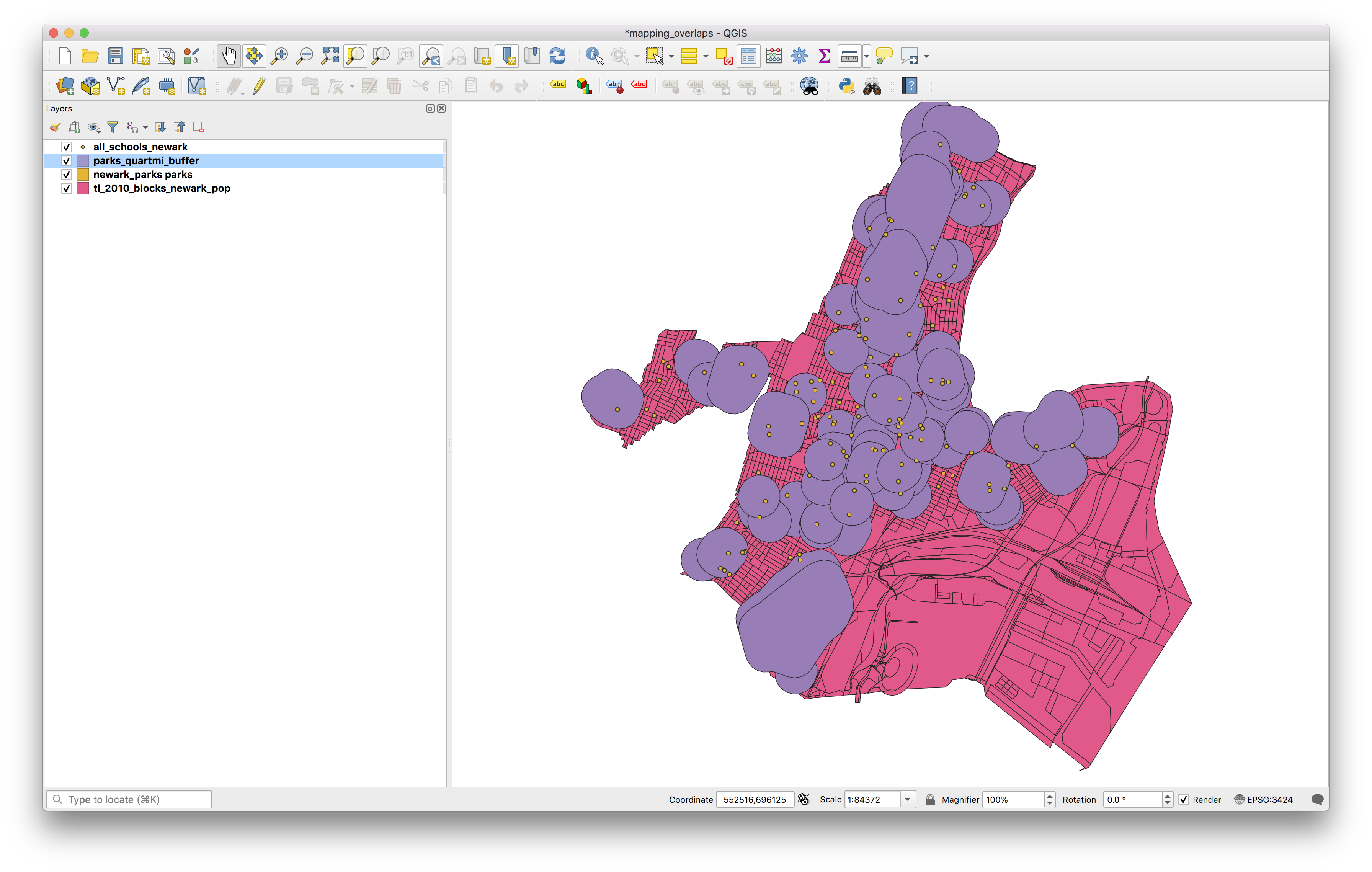The height and width of the screenshot is (872, 1372).
Task: Click the Zoom In magnifier tool
Action: point(279,56)
